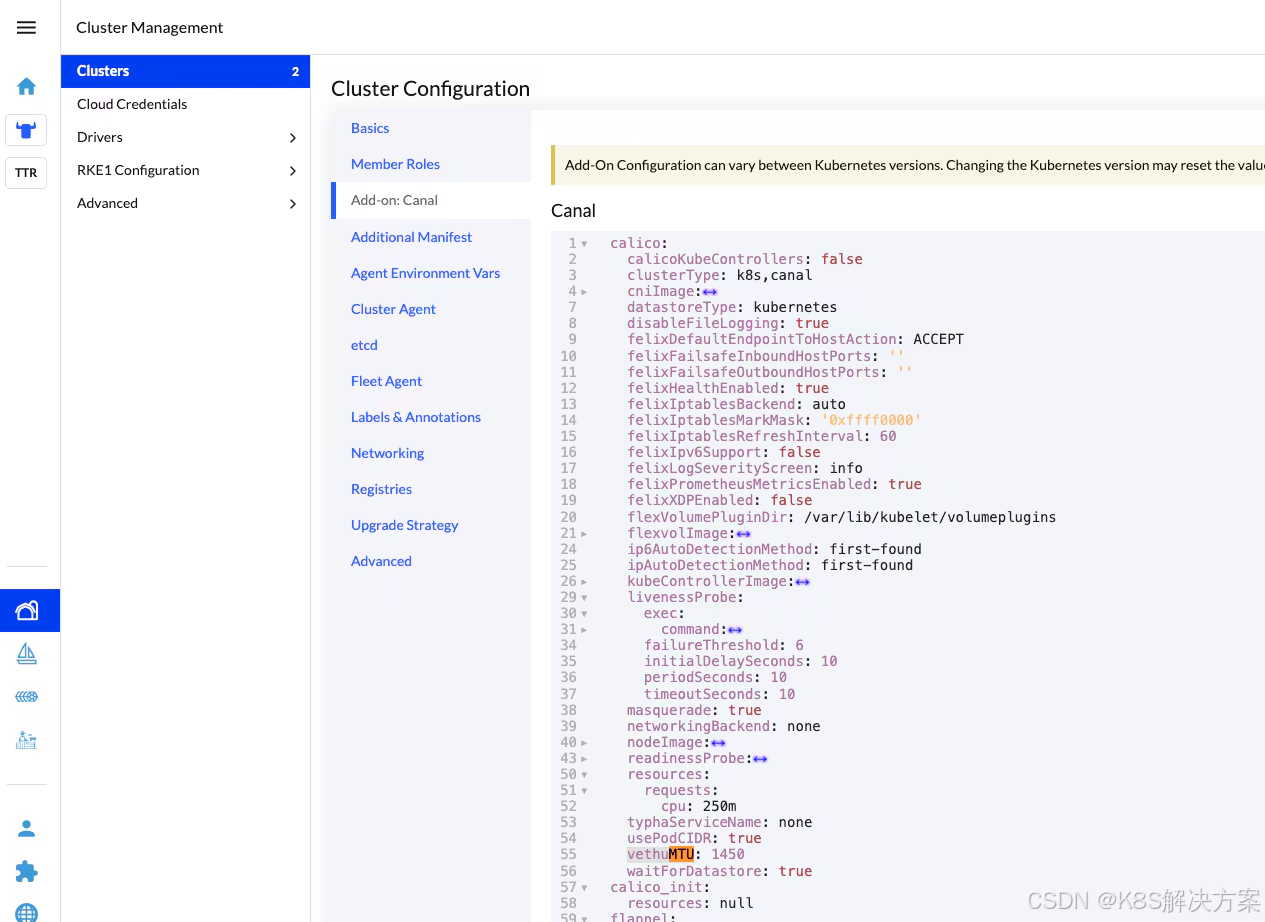
Task: Unfold the collapsed kubeControllerImage value marker
Action: pyautogui.click(x=802, y=581)
